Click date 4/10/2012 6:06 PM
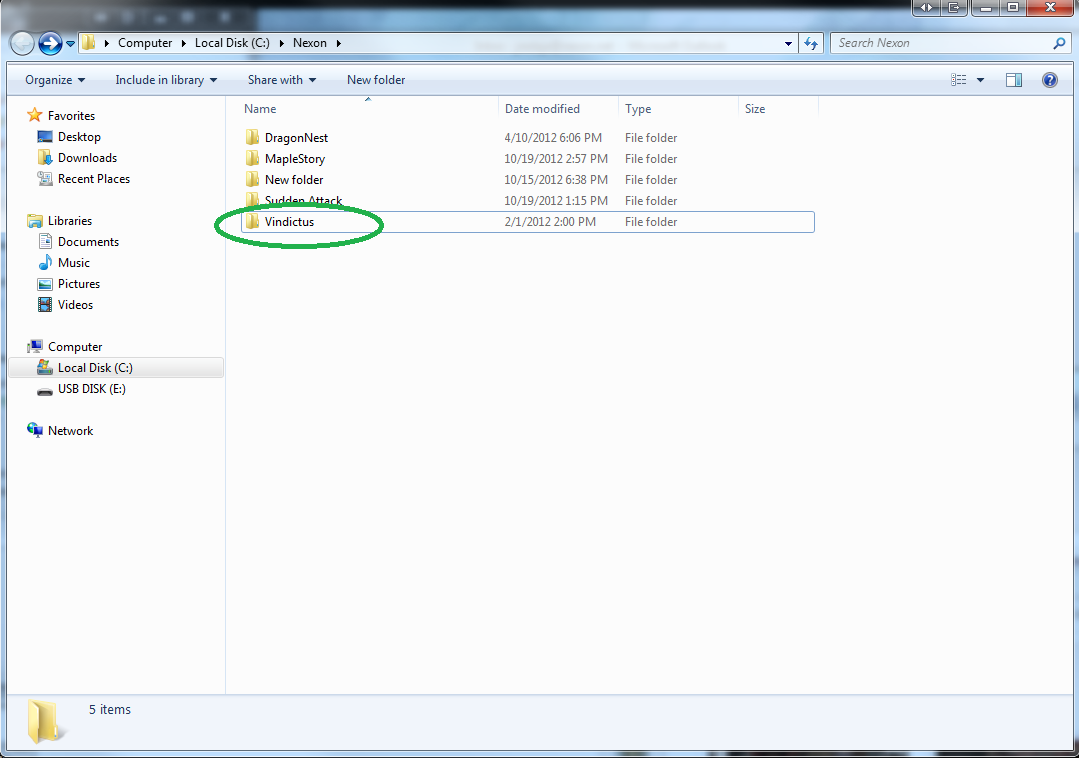Screen dimensions: 1079x758 pos(553,138)
